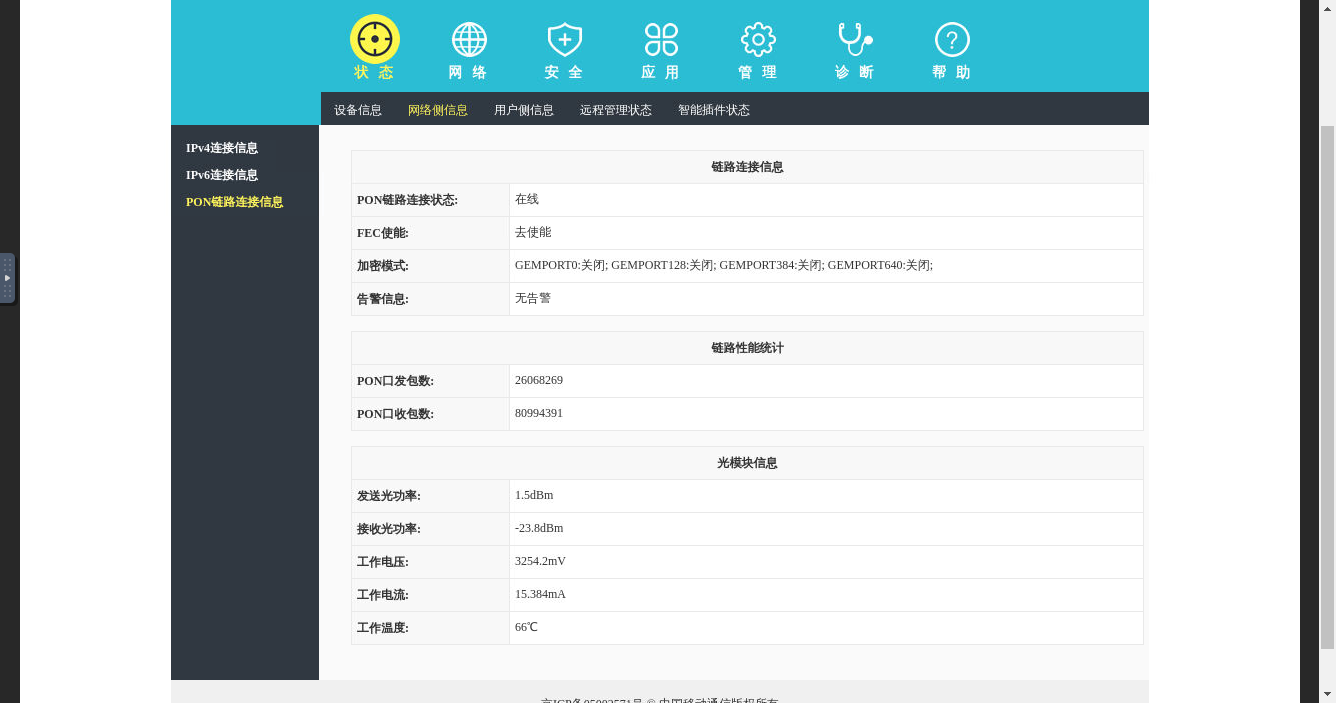The height and width of the screenshot is (703, 1336).
Task: Select voltage value 3254.2mV
Action: 540,561
